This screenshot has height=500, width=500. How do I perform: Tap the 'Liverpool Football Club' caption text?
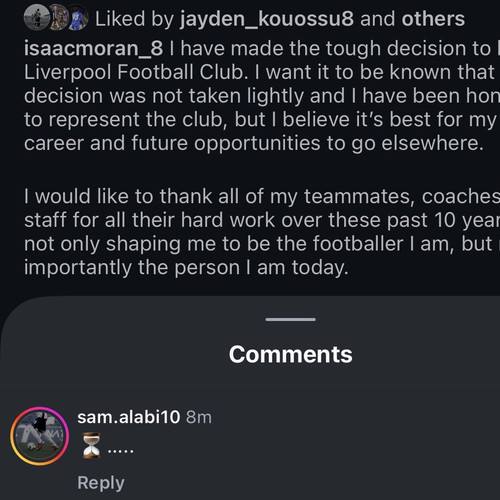tap(136, 72)
